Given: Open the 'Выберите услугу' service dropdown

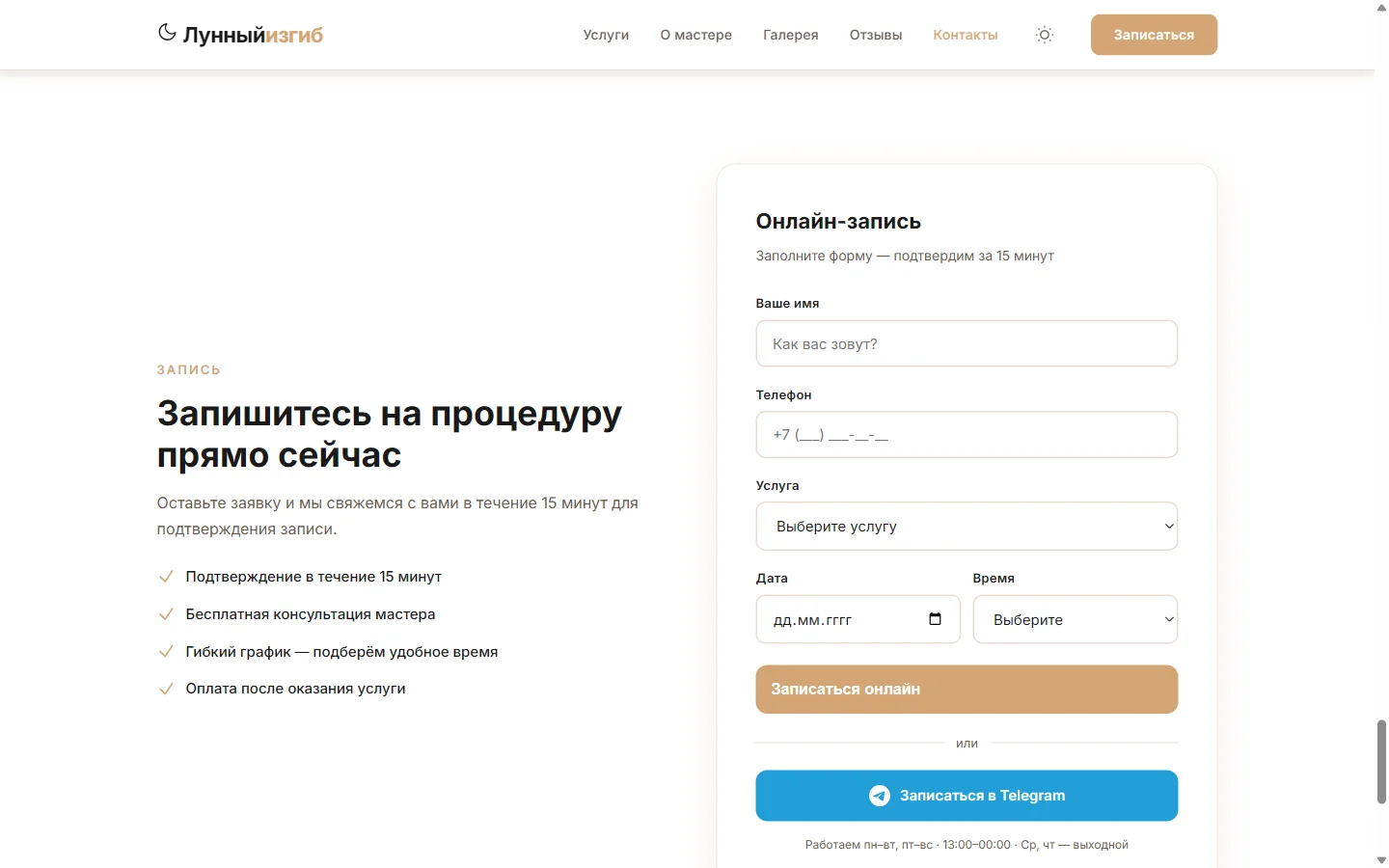Looking at the screenshot, I should pos(967,526).
